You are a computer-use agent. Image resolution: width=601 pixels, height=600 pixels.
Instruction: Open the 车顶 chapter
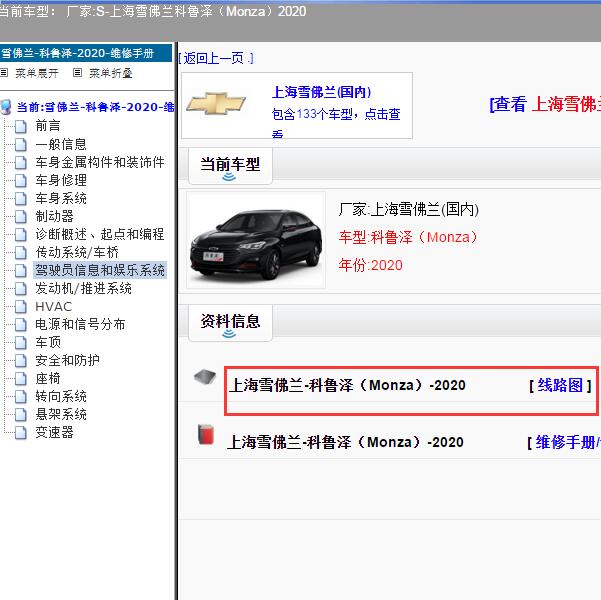[48, 342]
